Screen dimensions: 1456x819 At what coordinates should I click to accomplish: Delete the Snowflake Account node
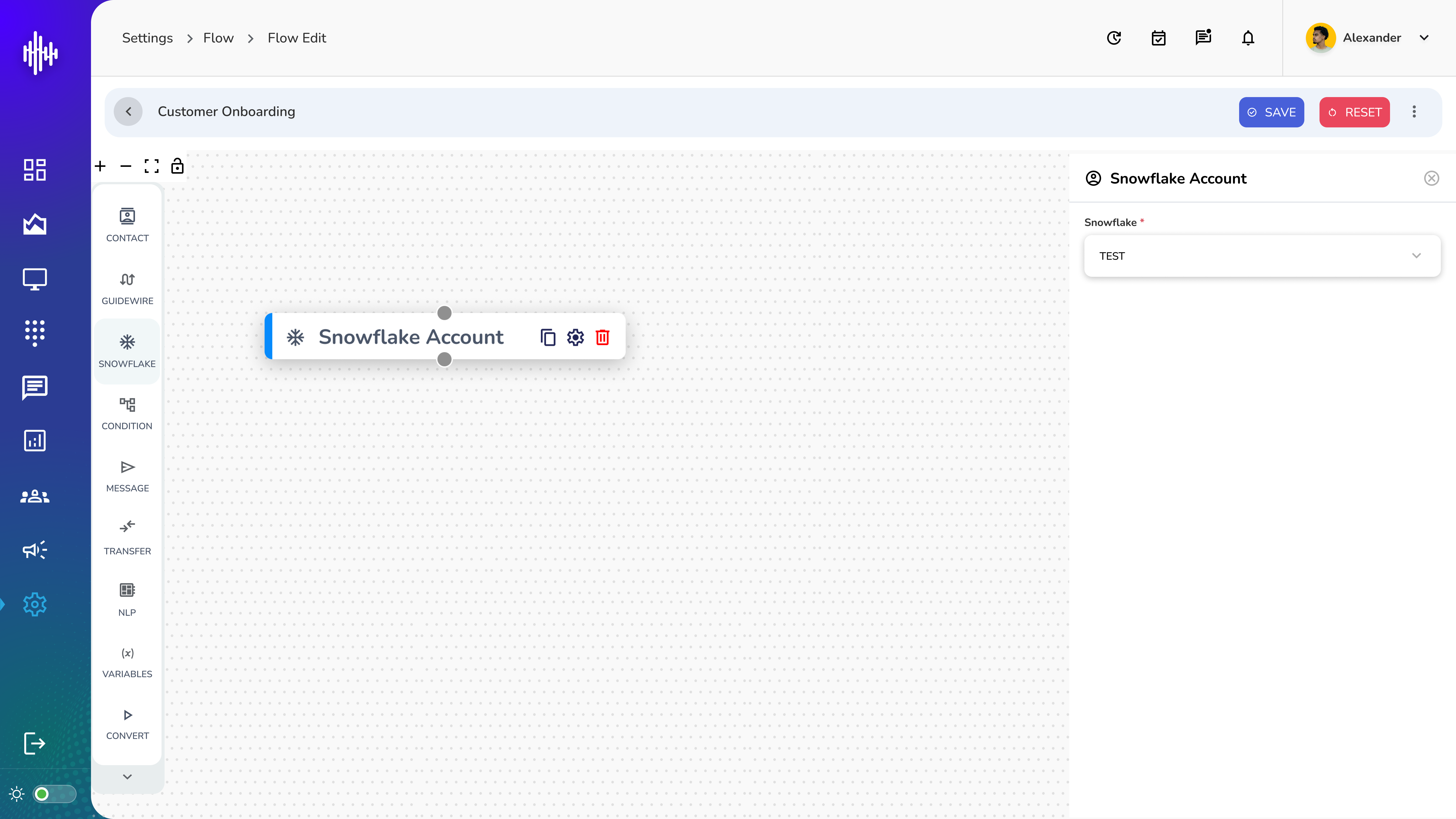tap(603, 337)
